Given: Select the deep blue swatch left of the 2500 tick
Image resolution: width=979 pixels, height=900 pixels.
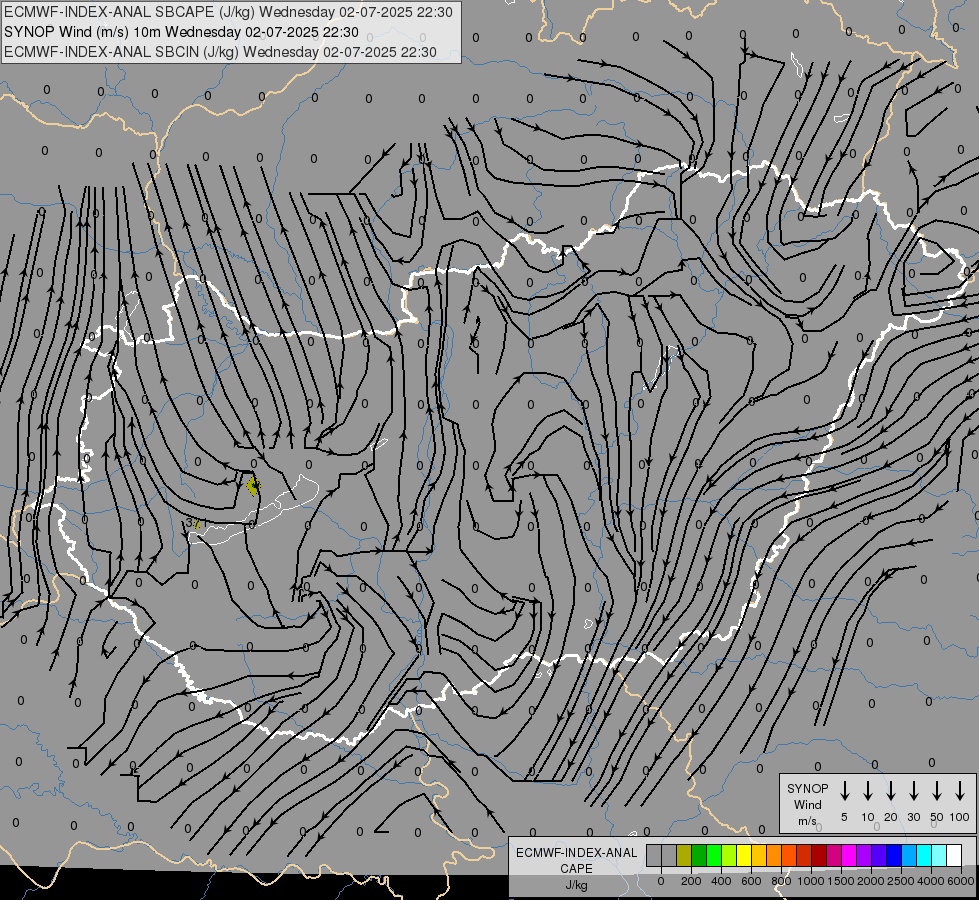Looking at the screenshot, I should [x=893, y=855].
